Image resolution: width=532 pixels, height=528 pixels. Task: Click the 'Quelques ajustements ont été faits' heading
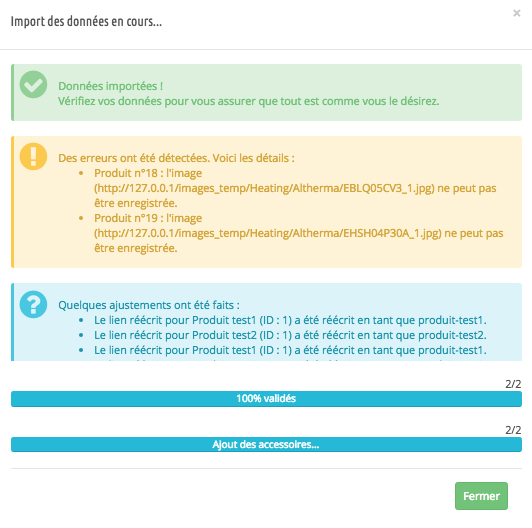149,305
